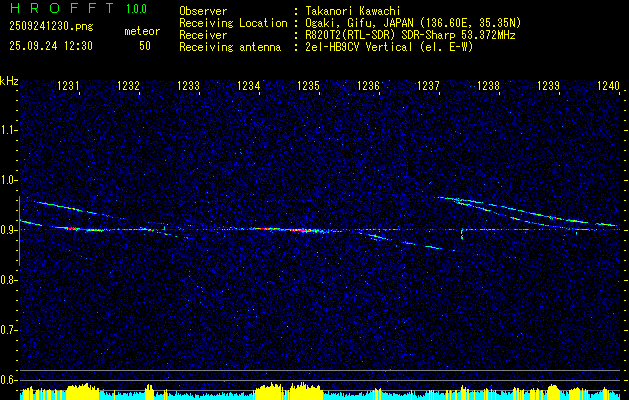This screenshot has height=400, width=629.
Task: Click the Ogaki, Gifu, JAPAN location text
Action: click(x=413, y=23)
